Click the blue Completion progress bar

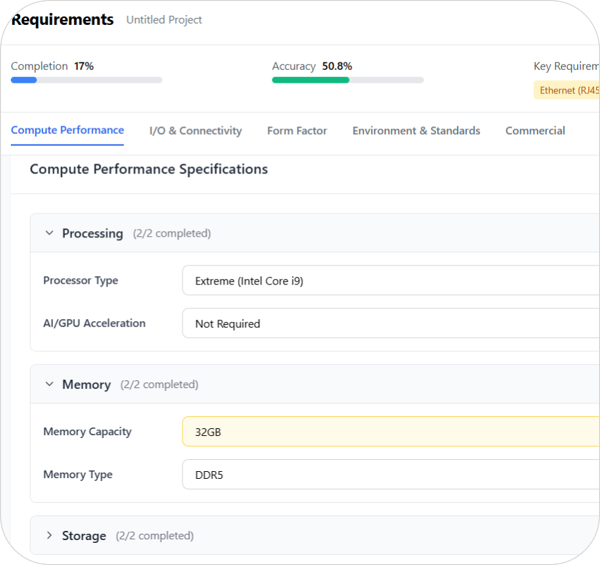click(86, 80)
